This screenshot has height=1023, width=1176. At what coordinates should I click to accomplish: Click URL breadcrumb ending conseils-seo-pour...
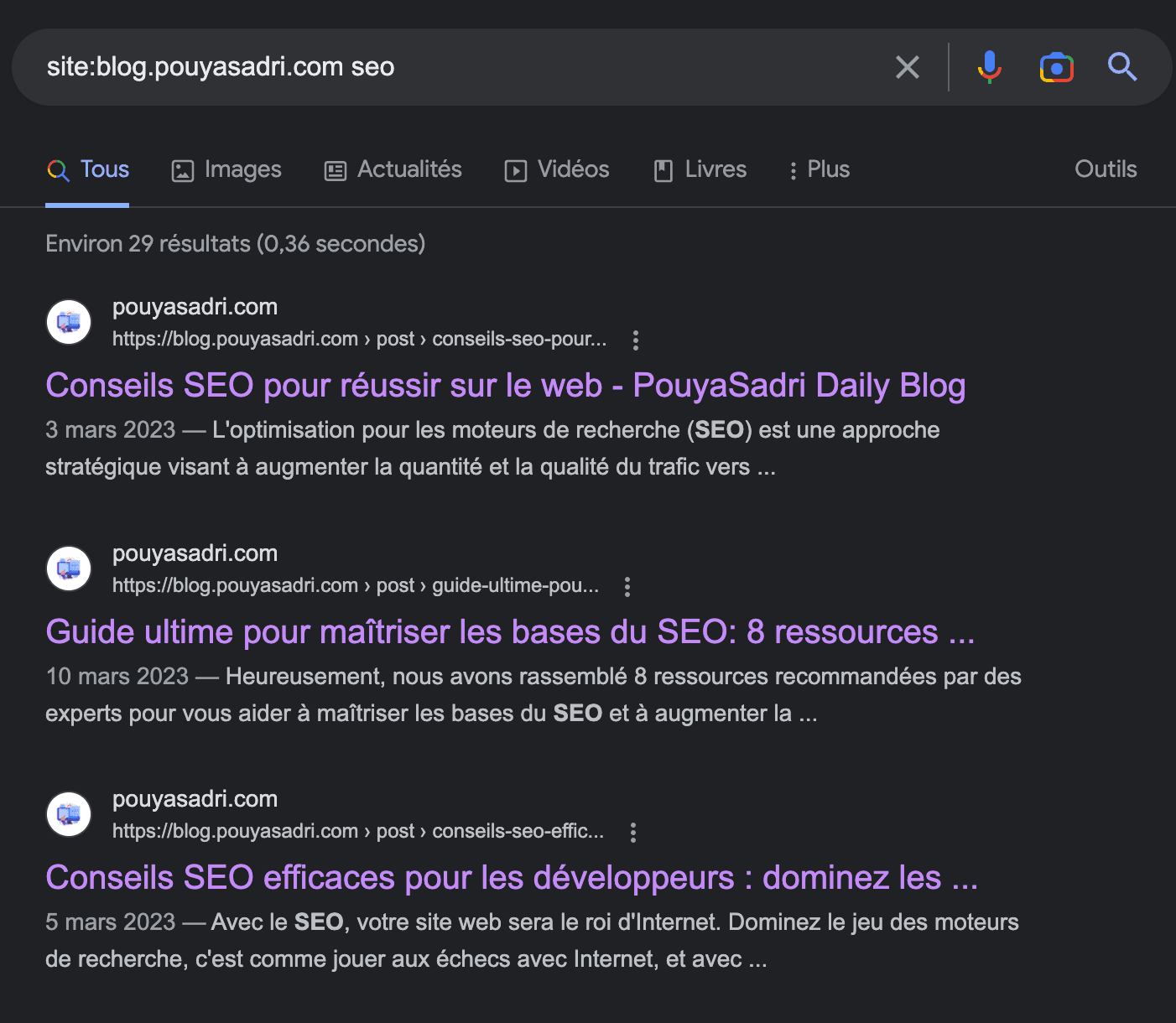click(359, 339)
